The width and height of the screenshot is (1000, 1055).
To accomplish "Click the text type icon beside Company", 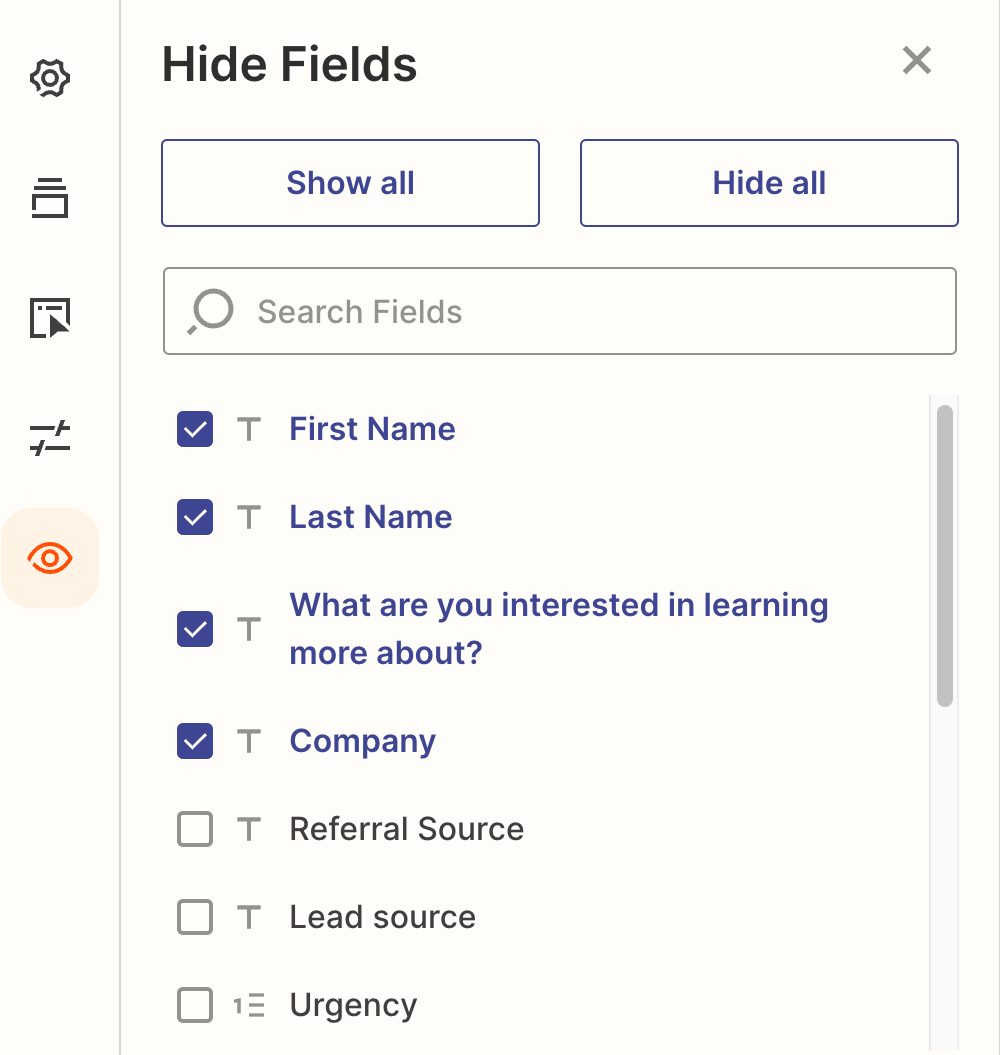I will click(x=249, y=741).
